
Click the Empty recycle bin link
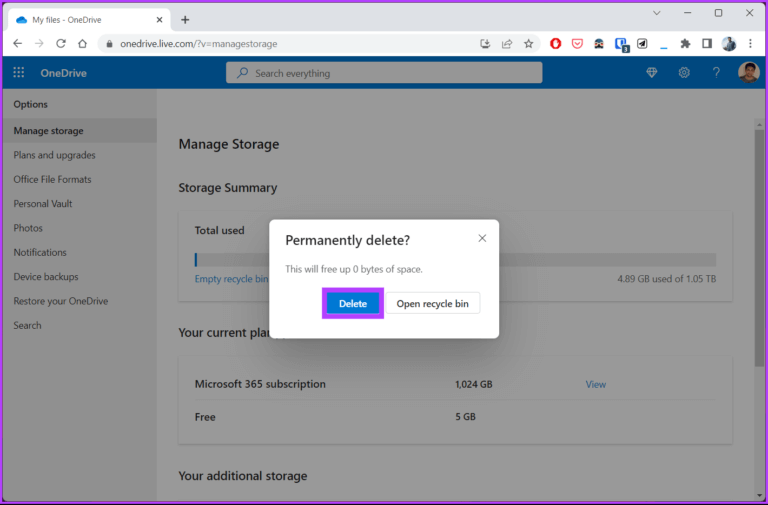[x=232, y=279]
